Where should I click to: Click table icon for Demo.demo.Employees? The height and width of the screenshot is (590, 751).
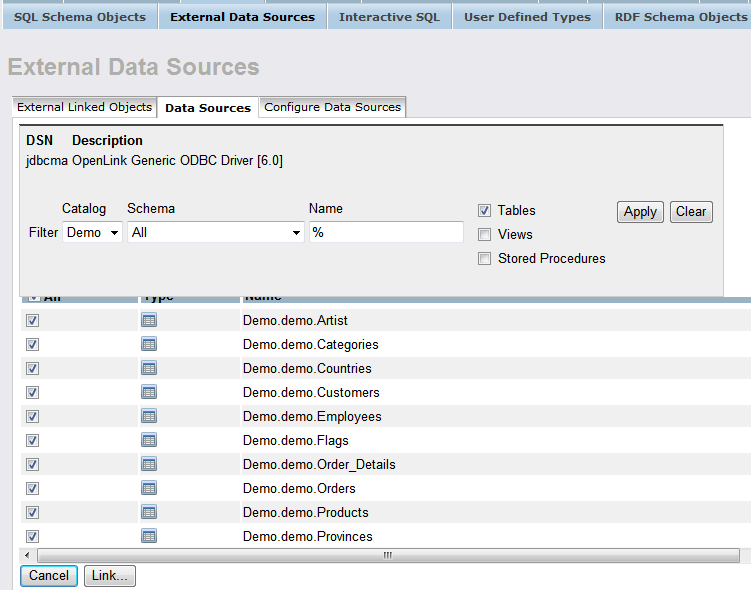coord(149,416)
